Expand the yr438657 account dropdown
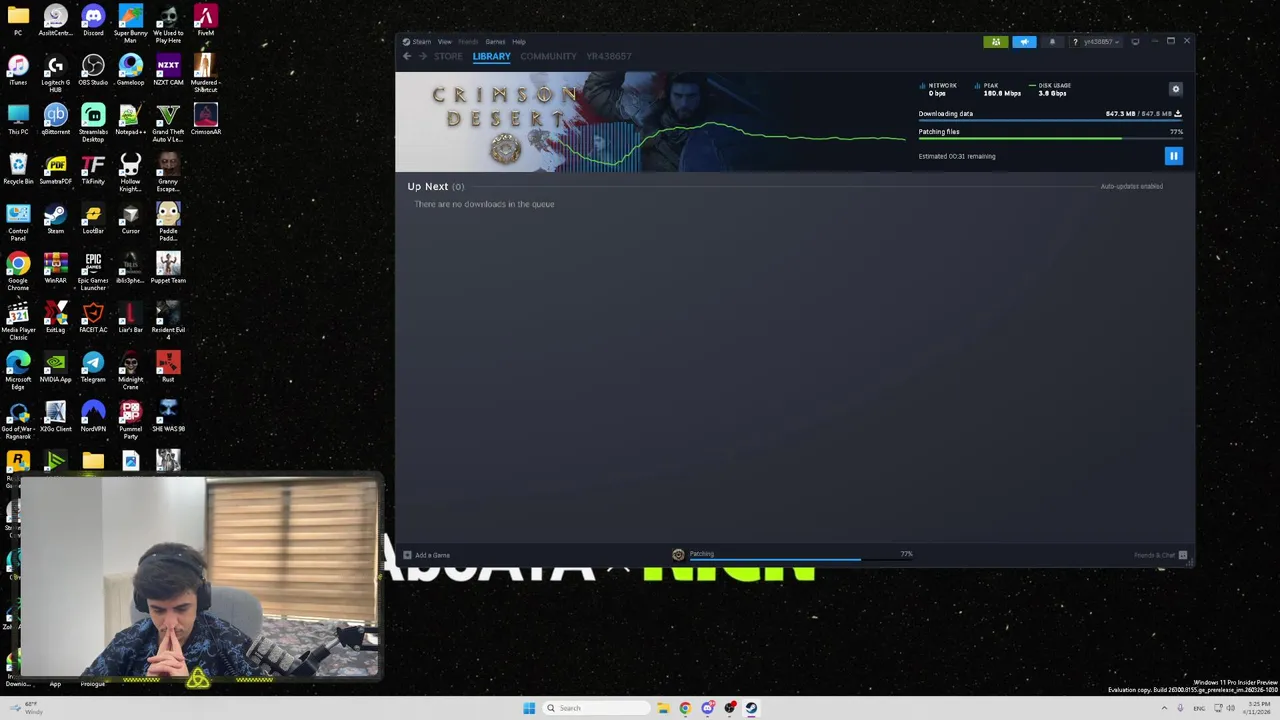 pos(1101,42)
